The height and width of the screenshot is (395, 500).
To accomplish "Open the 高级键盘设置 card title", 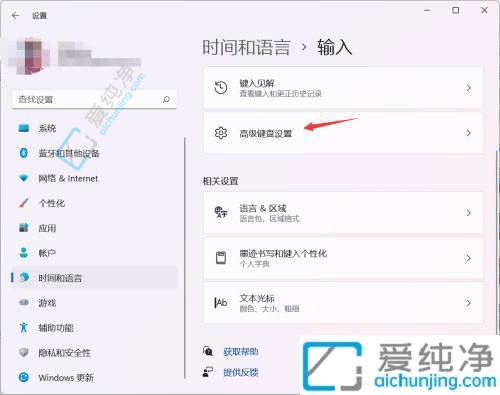I will tap(266, 133).
